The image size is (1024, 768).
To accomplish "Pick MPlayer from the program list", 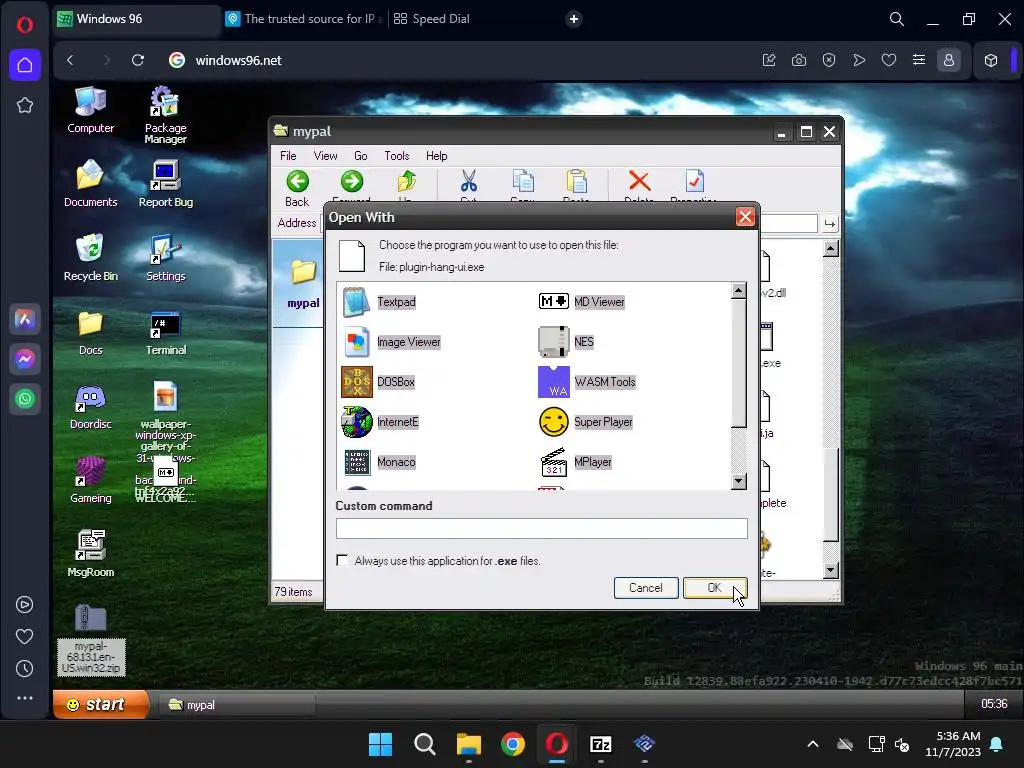I will coord(575,462).
